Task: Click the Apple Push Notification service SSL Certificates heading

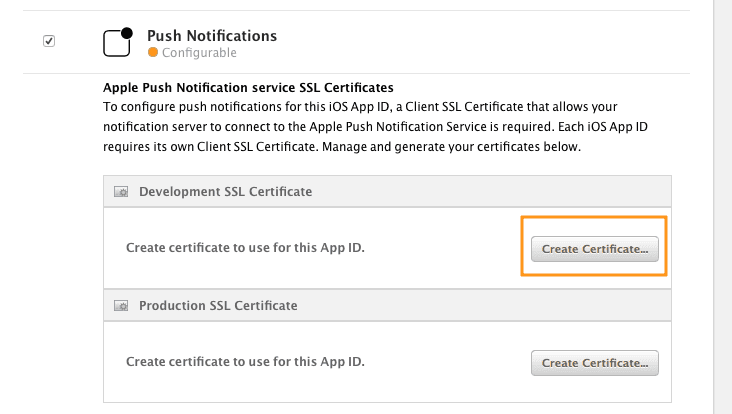Action: pyautogui.click(x=248, y=88)
